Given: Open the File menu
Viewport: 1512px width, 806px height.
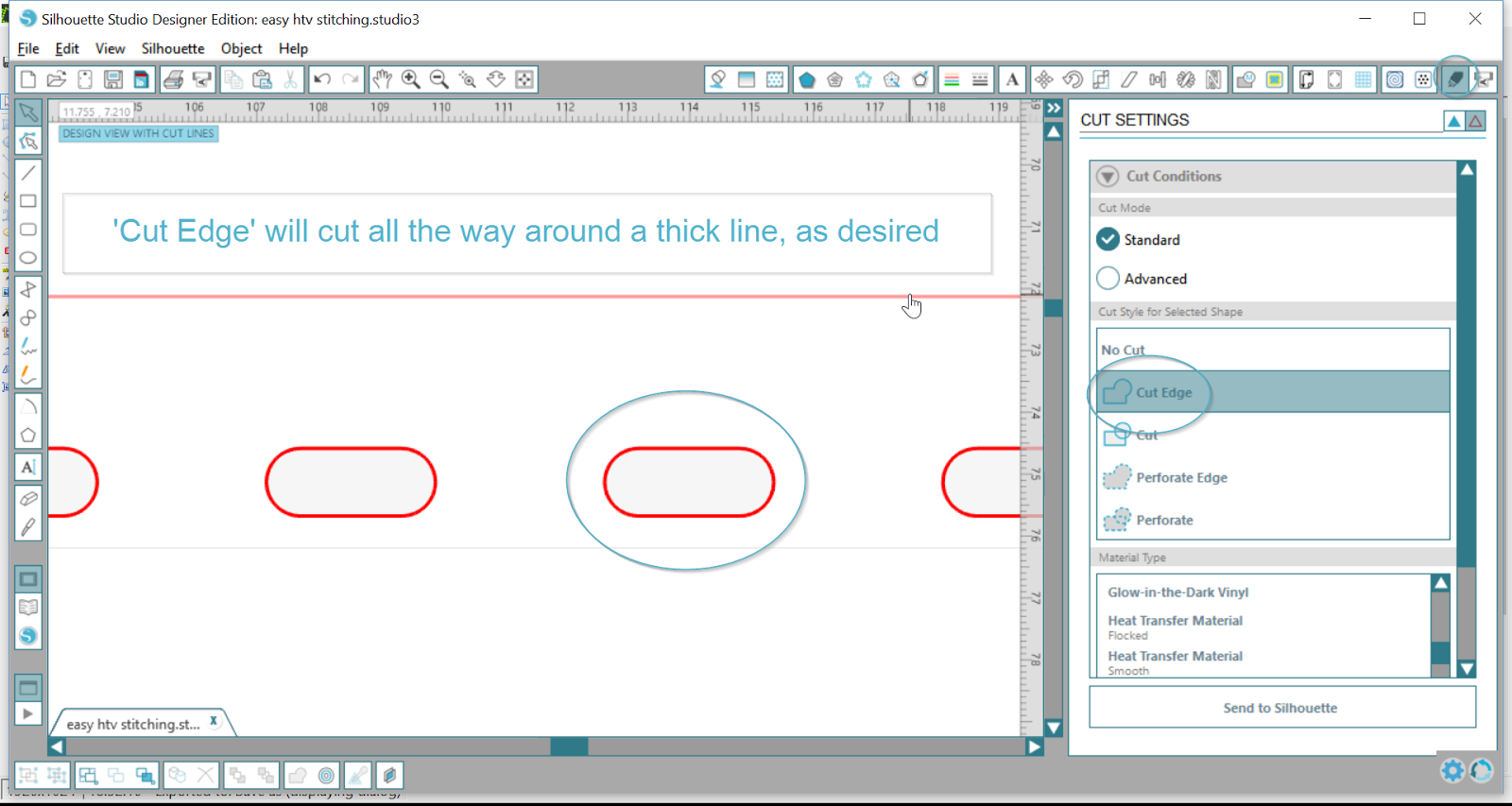Looking at the screenshot, I should pyautogui.click(x=28, y=48).
